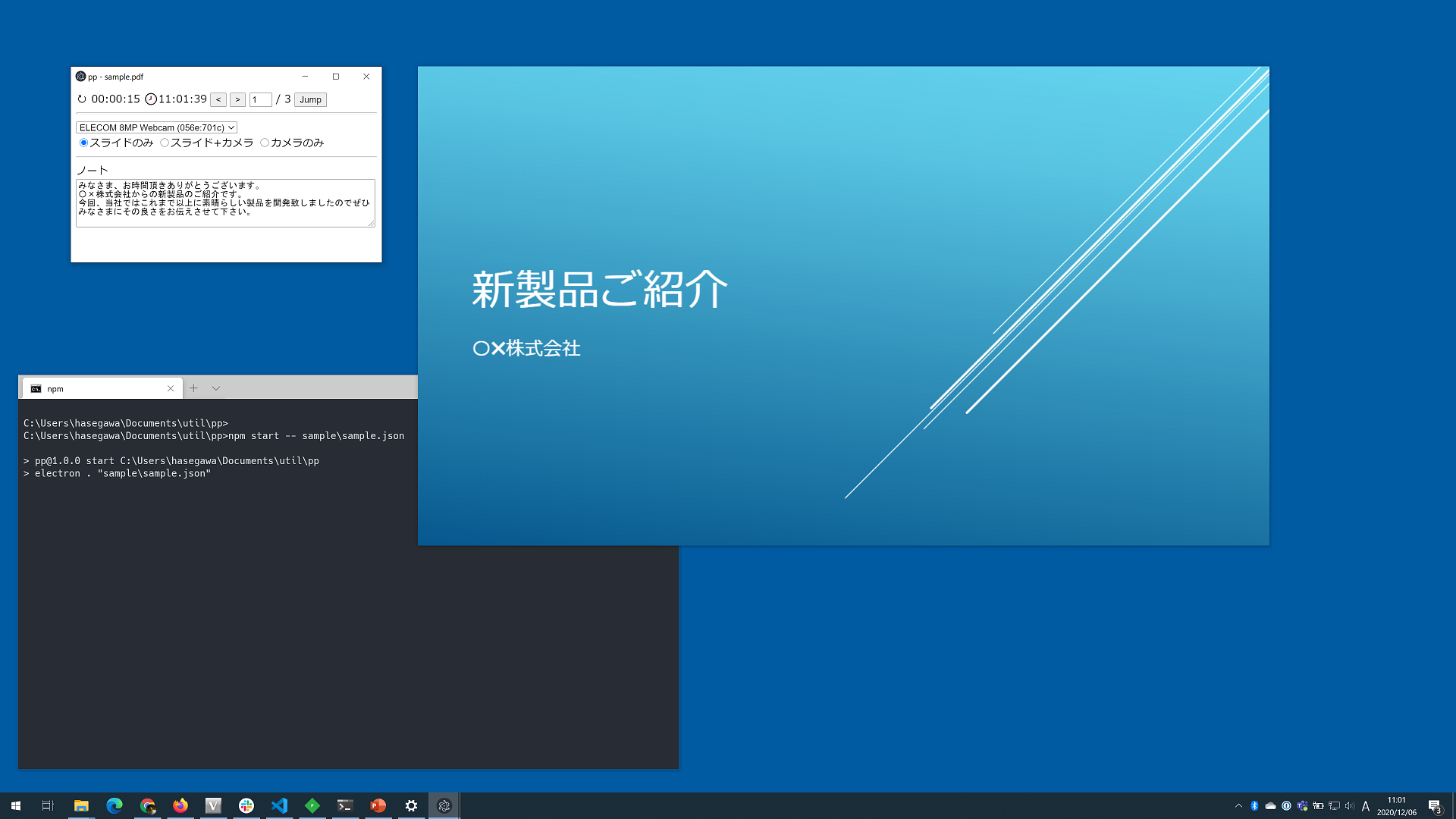Click inside the ノート notes text area
The width and height of the screenshot is (1456, 819).
225,202
